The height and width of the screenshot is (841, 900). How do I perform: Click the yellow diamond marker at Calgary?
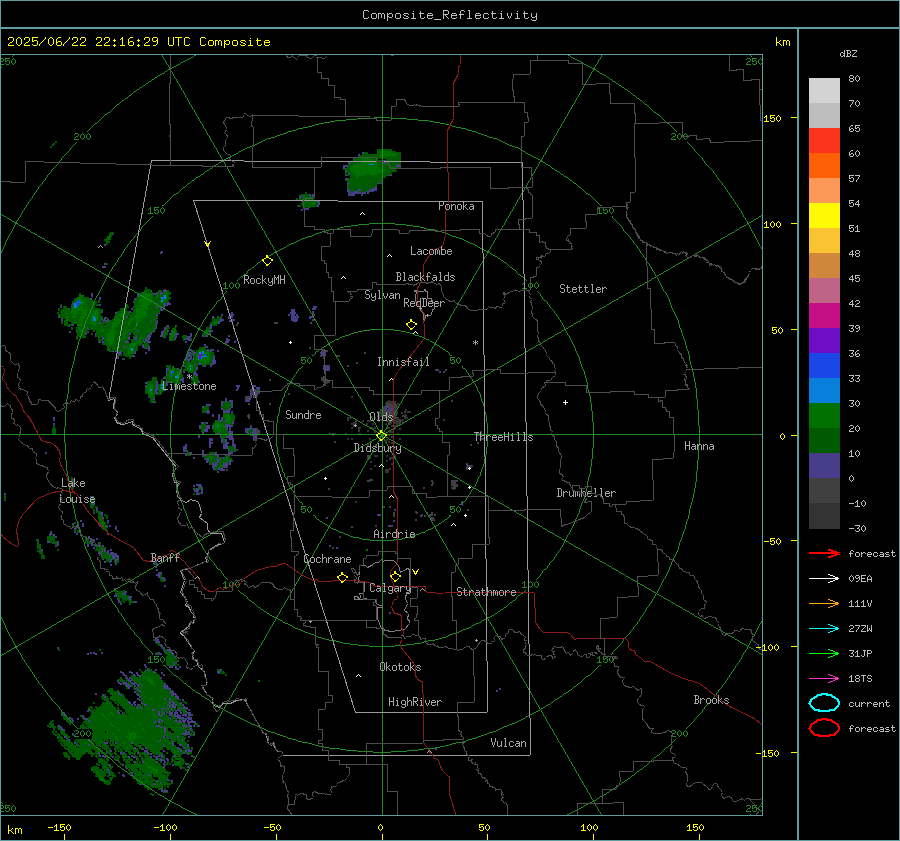click(x=395, y=576)
